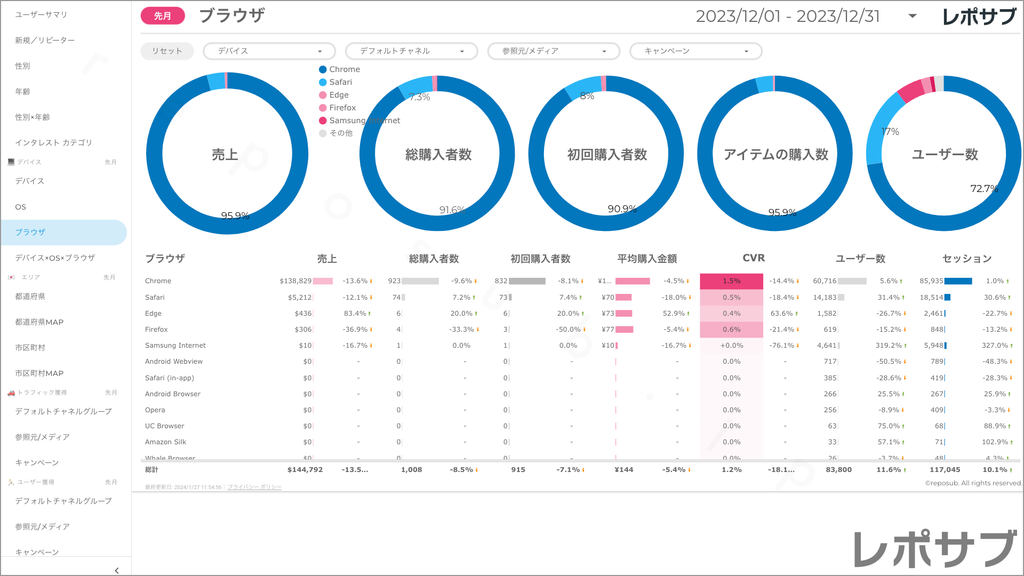Click the computer icon beside デバイス section header
This screenshot has height=576, width=1024.
10,161
